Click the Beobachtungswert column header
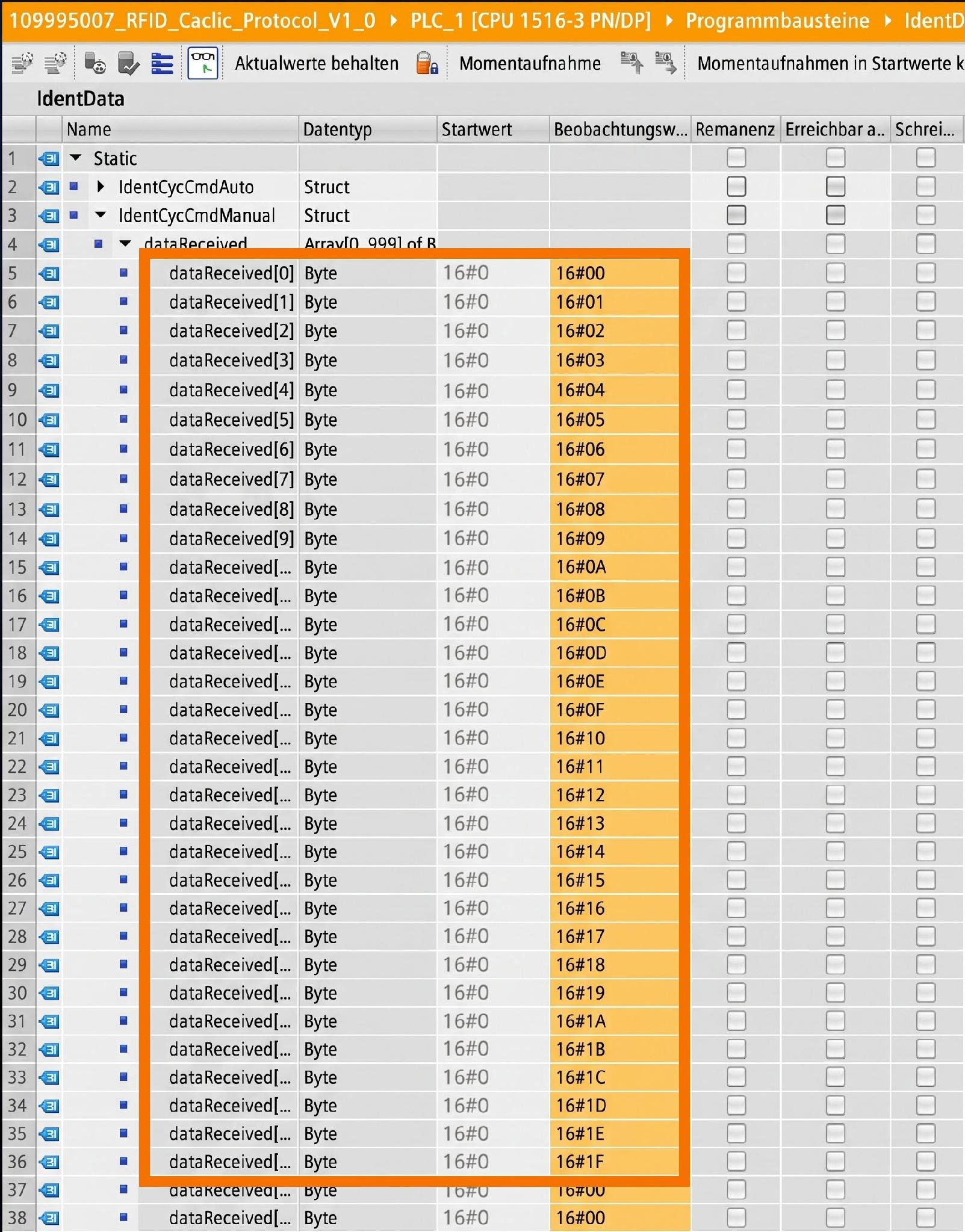 (620, 129)
